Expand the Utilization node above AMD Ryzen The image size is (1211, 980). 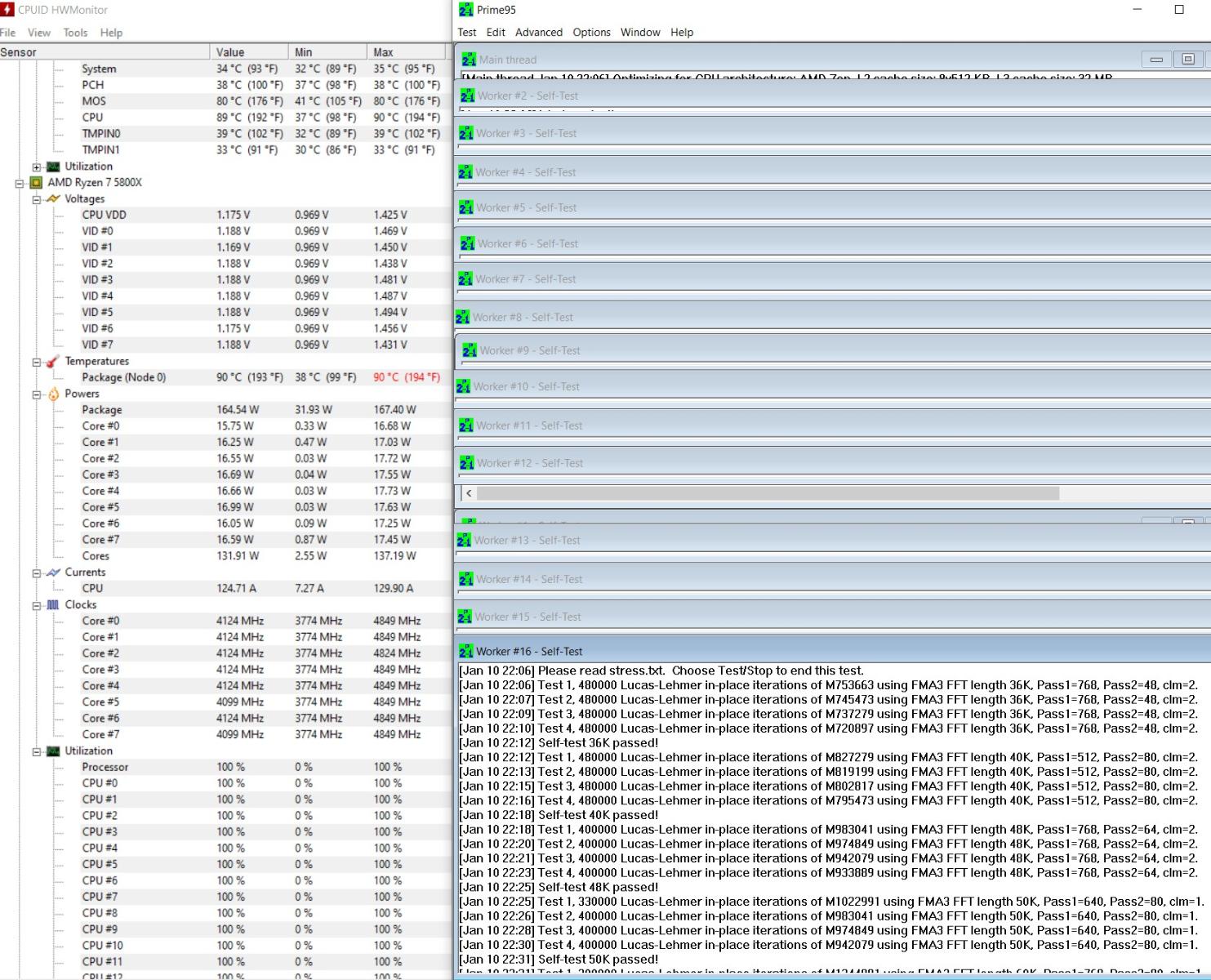click(37, 167)
